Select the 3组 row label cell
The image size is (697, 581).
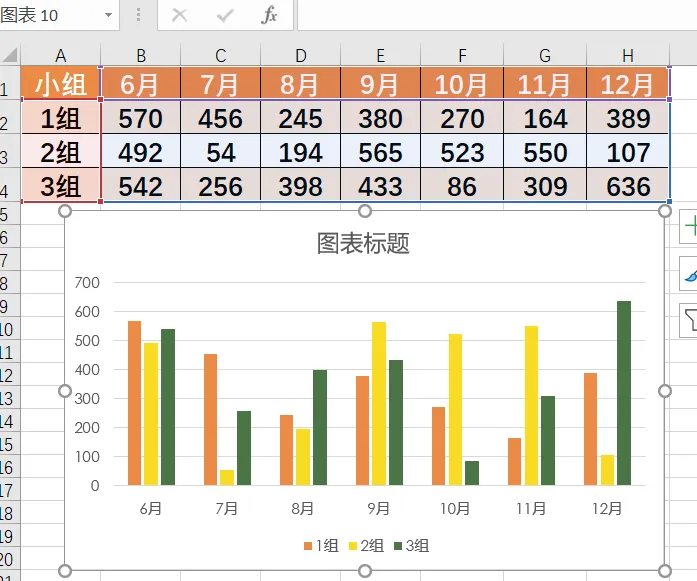(60, 185)
